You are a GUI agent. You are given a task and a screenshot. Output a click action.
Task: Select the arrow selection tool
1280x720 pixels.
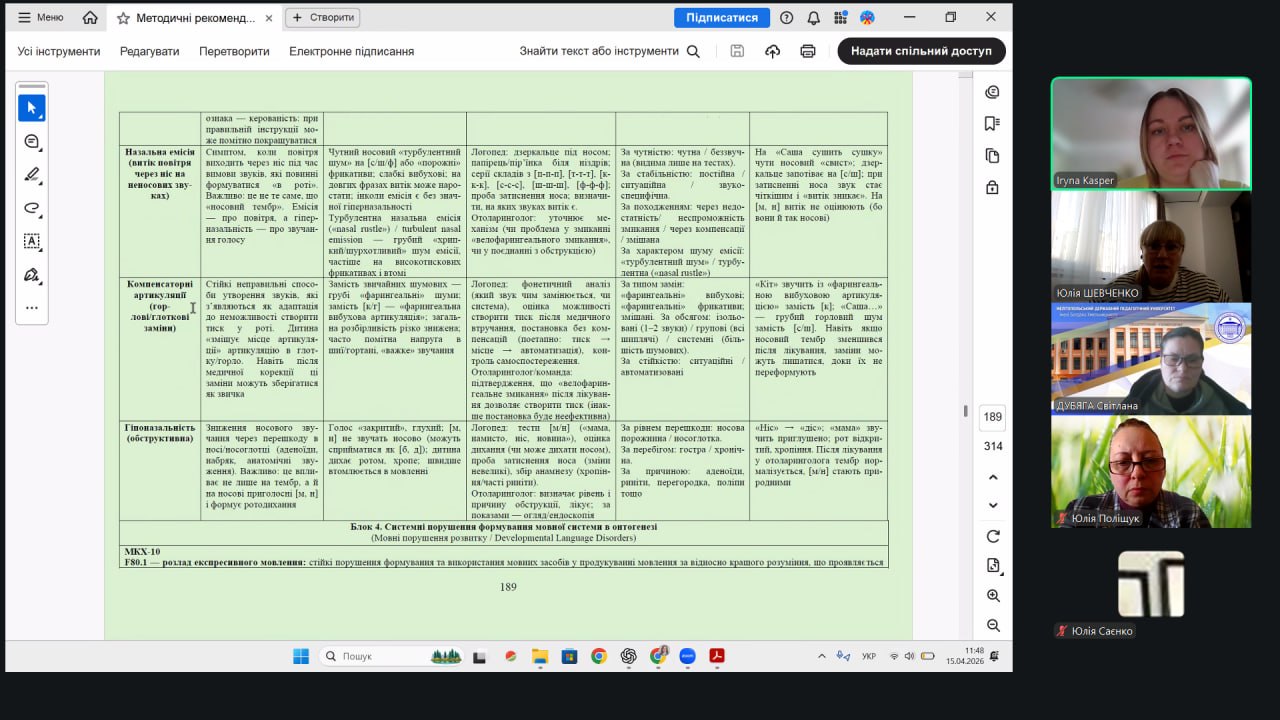31,108
